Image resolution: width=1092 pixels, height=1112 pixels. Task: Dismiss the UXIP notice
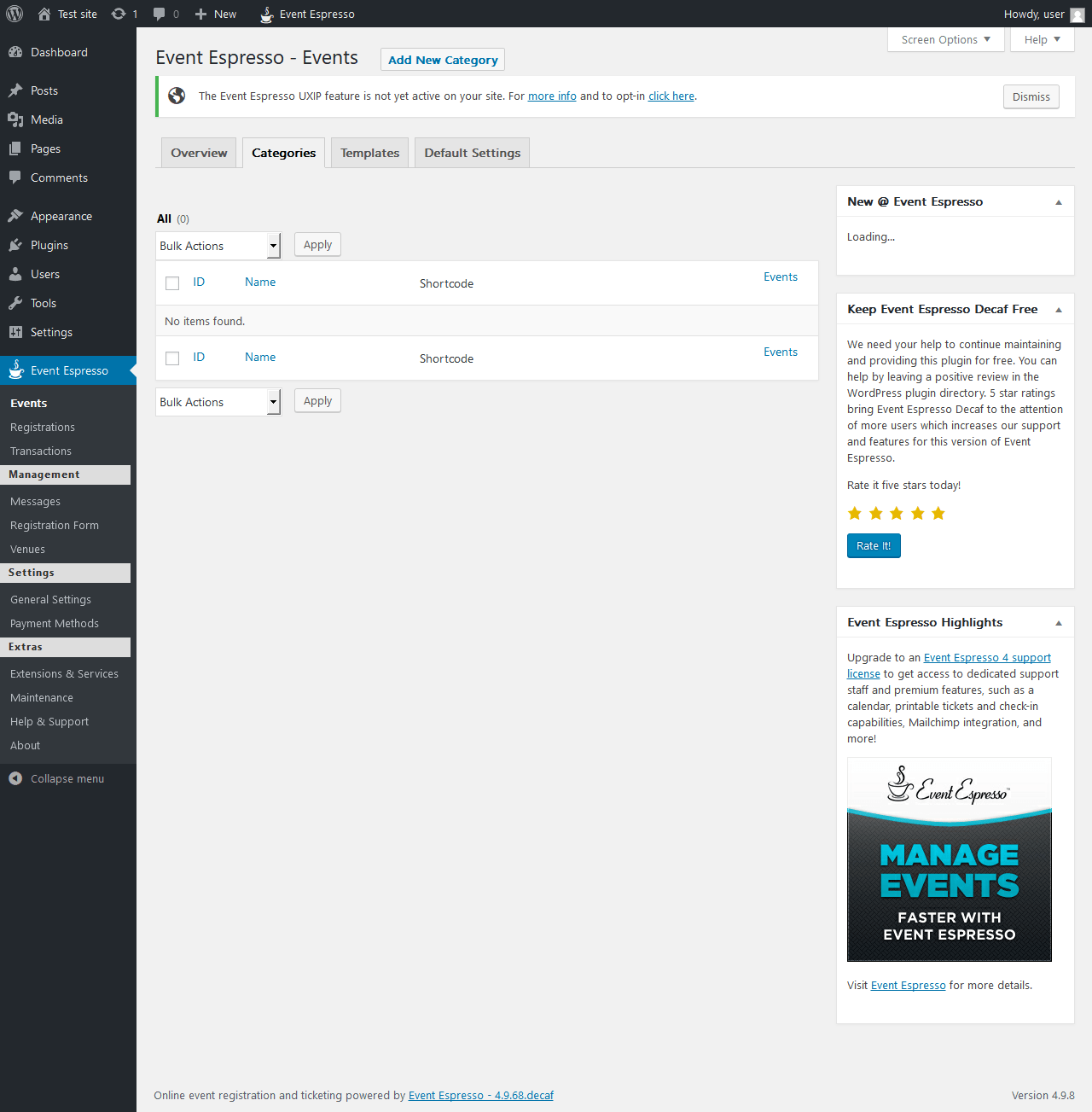tap(1031, 96)
